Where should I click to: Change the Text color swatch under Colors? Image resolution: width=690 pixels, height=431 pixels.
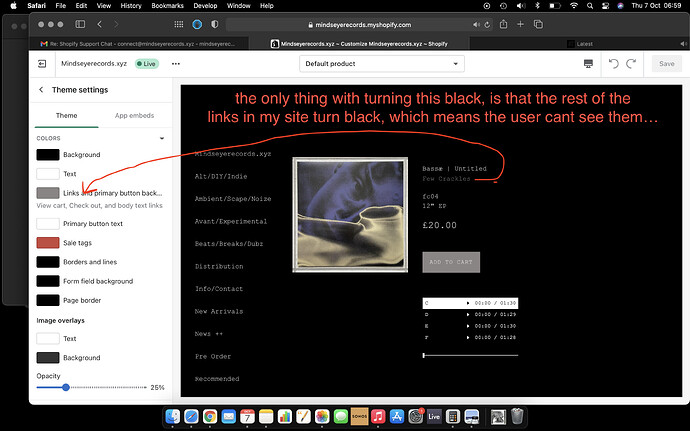tap(48, 174)
